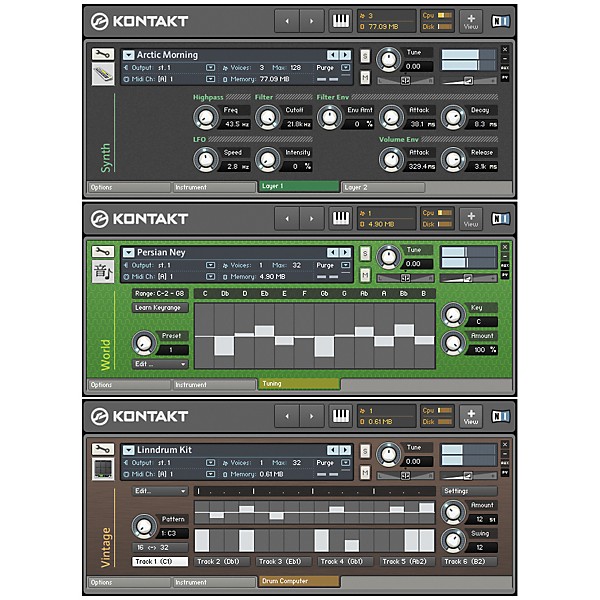This screenshot has width=600, height=600.
Task: Solo the Linndrum Kit instrument
Action: (x=365, y=451)
